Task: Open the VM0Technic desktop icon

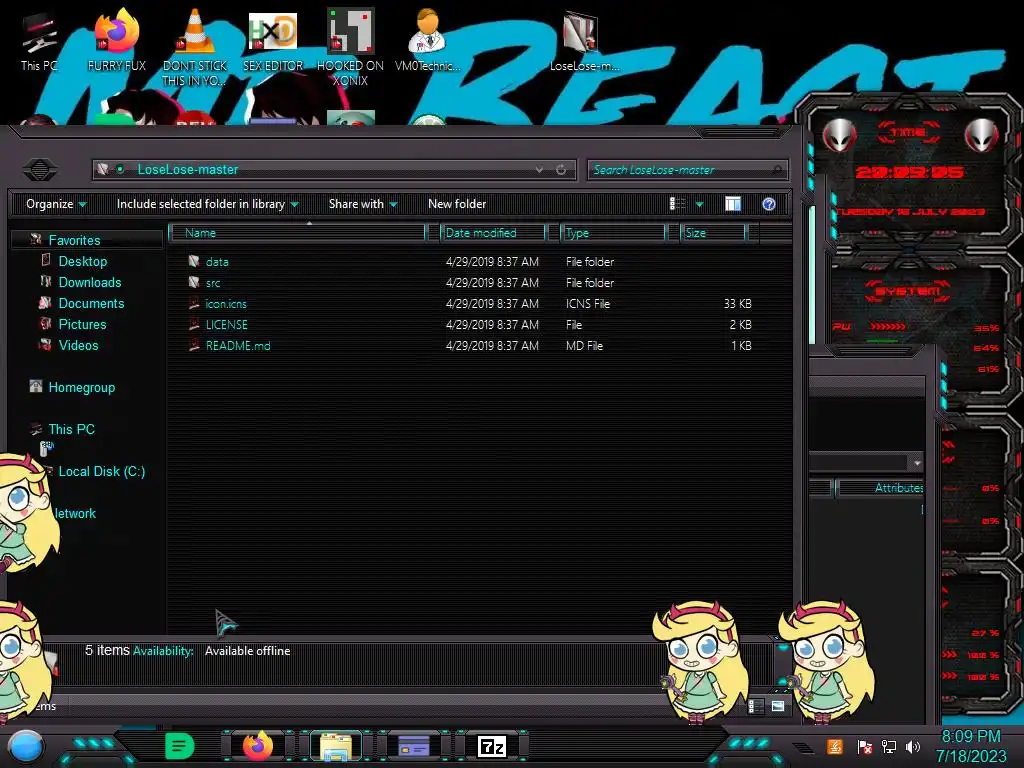Action: coord(427,42)
